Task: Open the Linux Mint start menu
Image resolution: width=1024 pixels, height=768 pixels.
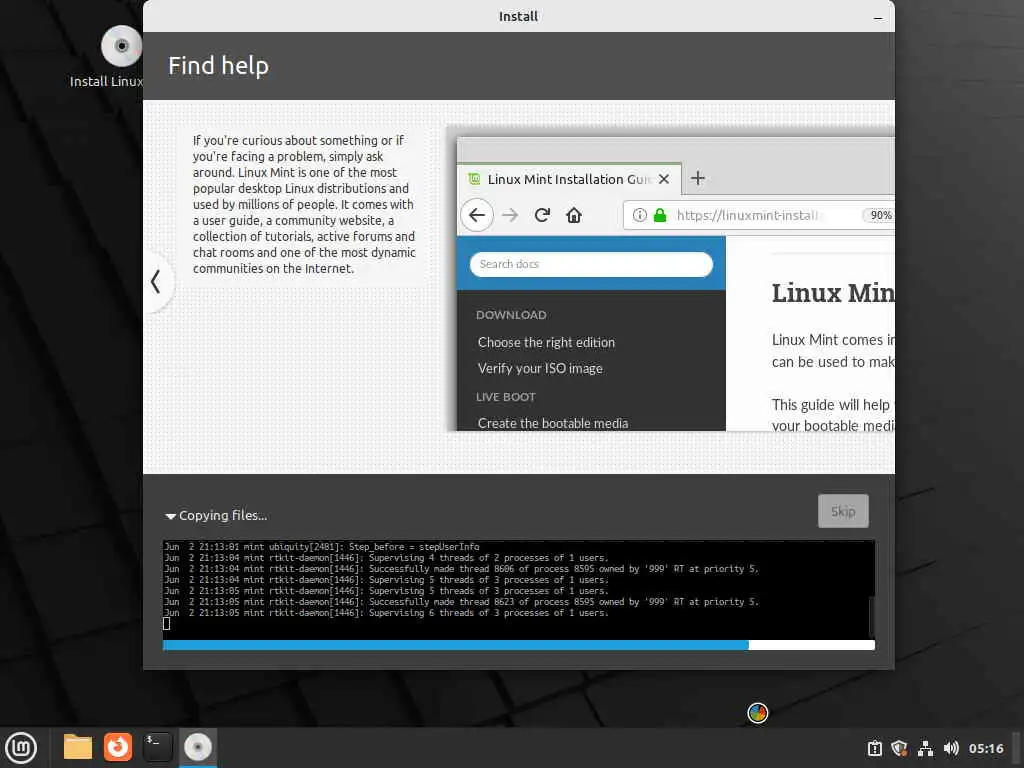Action: [x=21, y=747]
